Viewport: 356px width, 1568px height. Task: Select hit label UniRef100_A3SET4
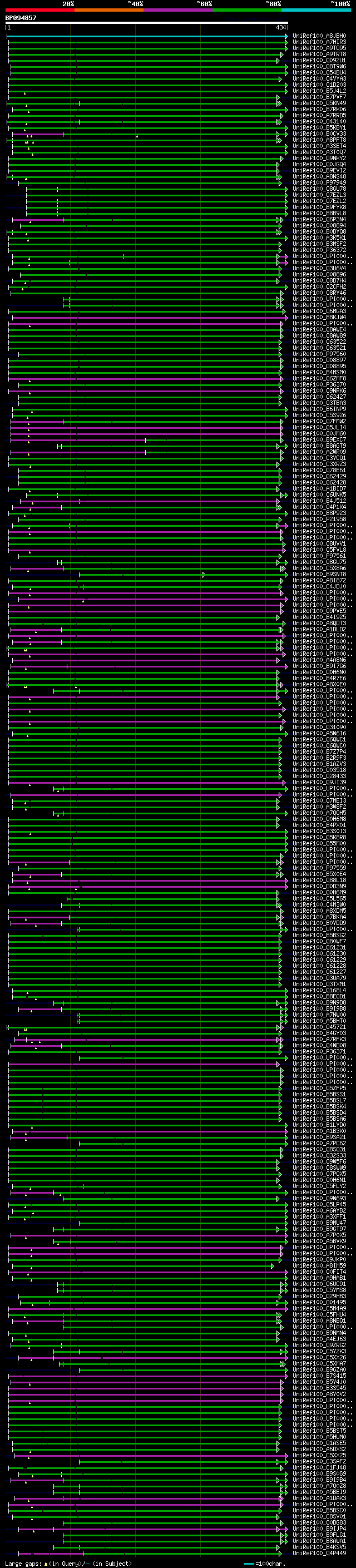click(x=319, y=146)
